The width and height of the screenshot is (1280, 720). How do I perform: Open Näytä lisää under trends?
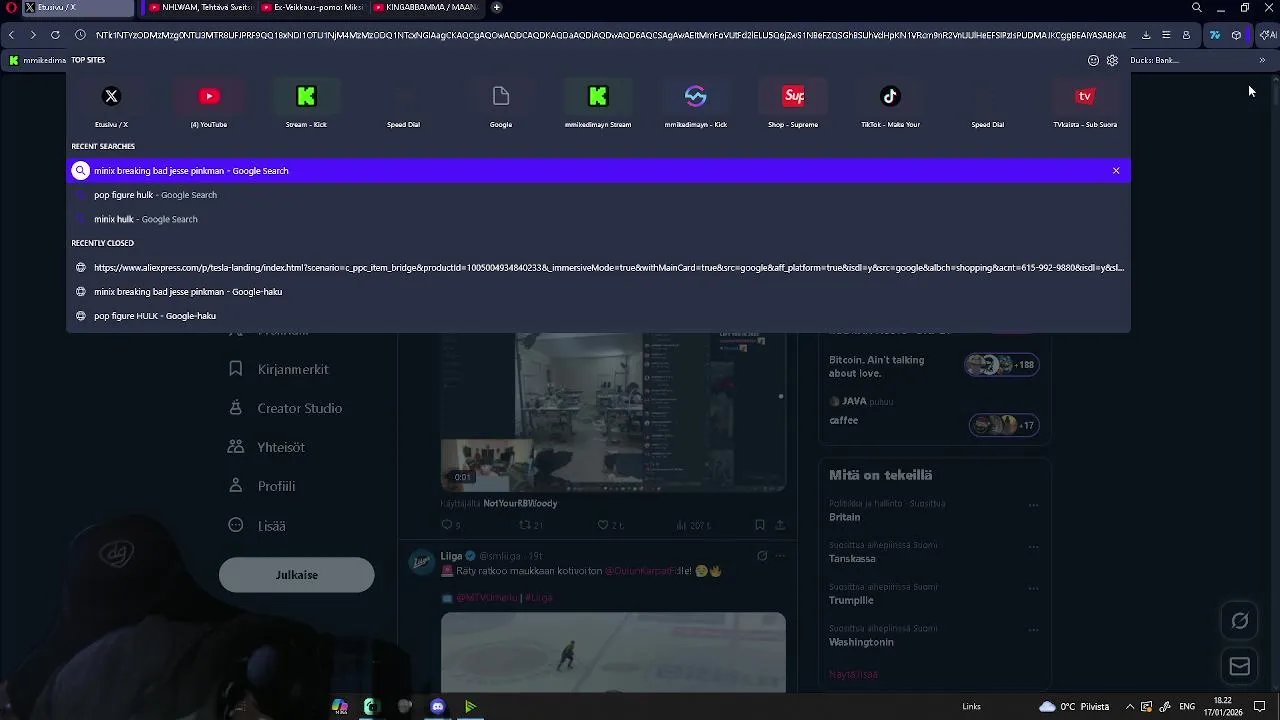(853, 674)
